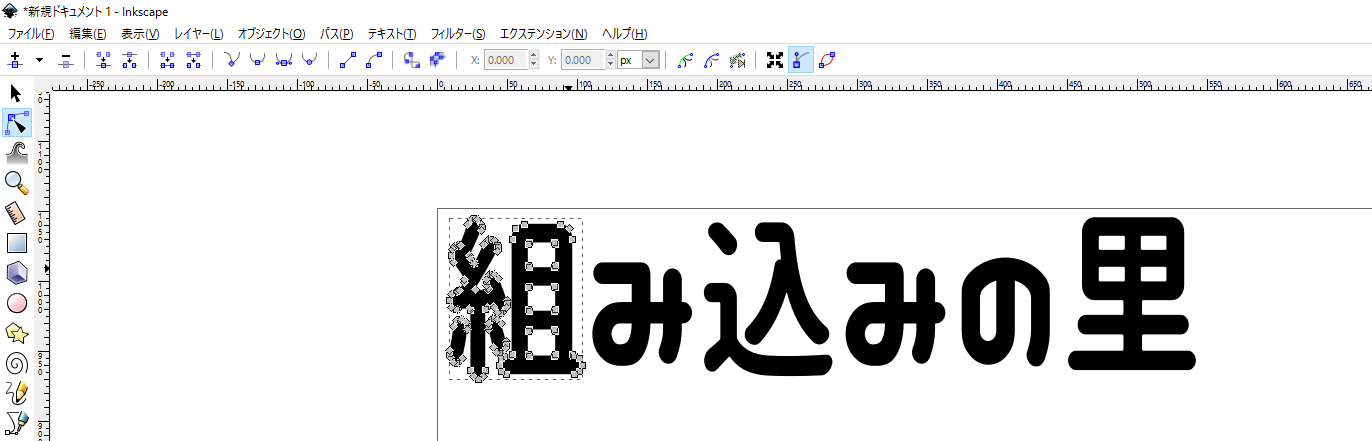Select the Zoom magnifier tool
Viewport: 1372px width, 441px height.
click(16, 182)
